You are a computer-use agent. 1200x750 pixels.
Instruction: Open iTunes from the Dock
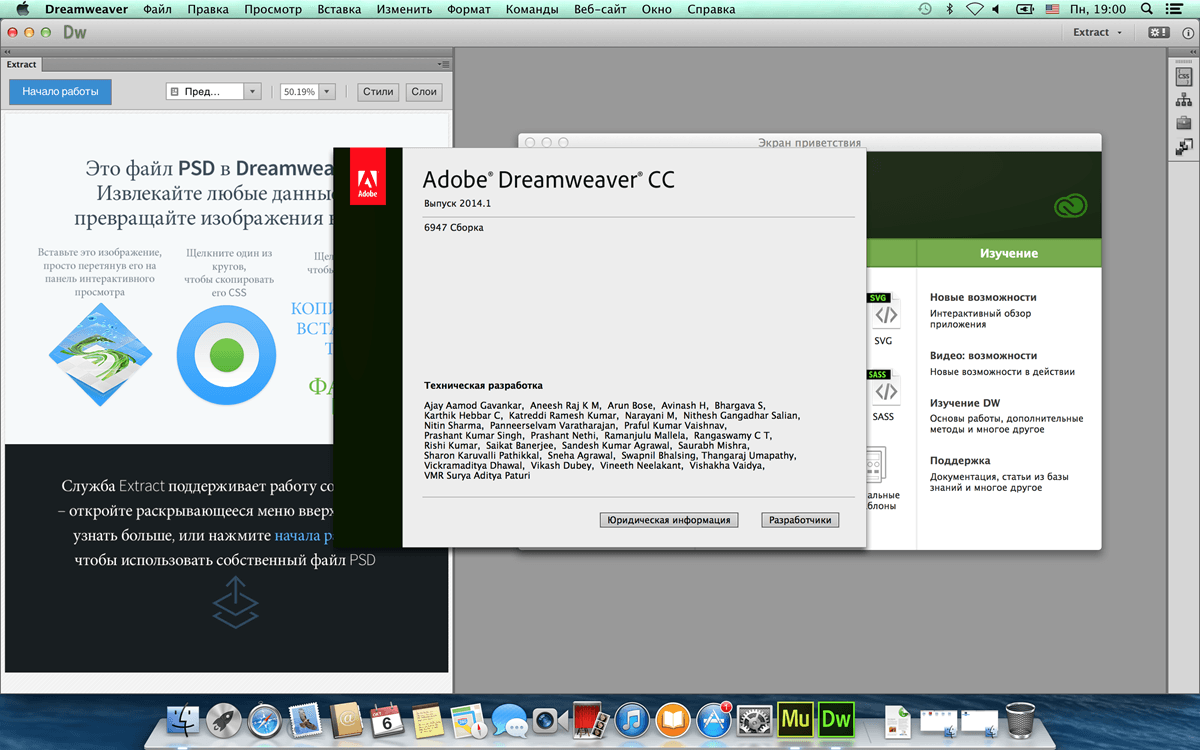632,718
